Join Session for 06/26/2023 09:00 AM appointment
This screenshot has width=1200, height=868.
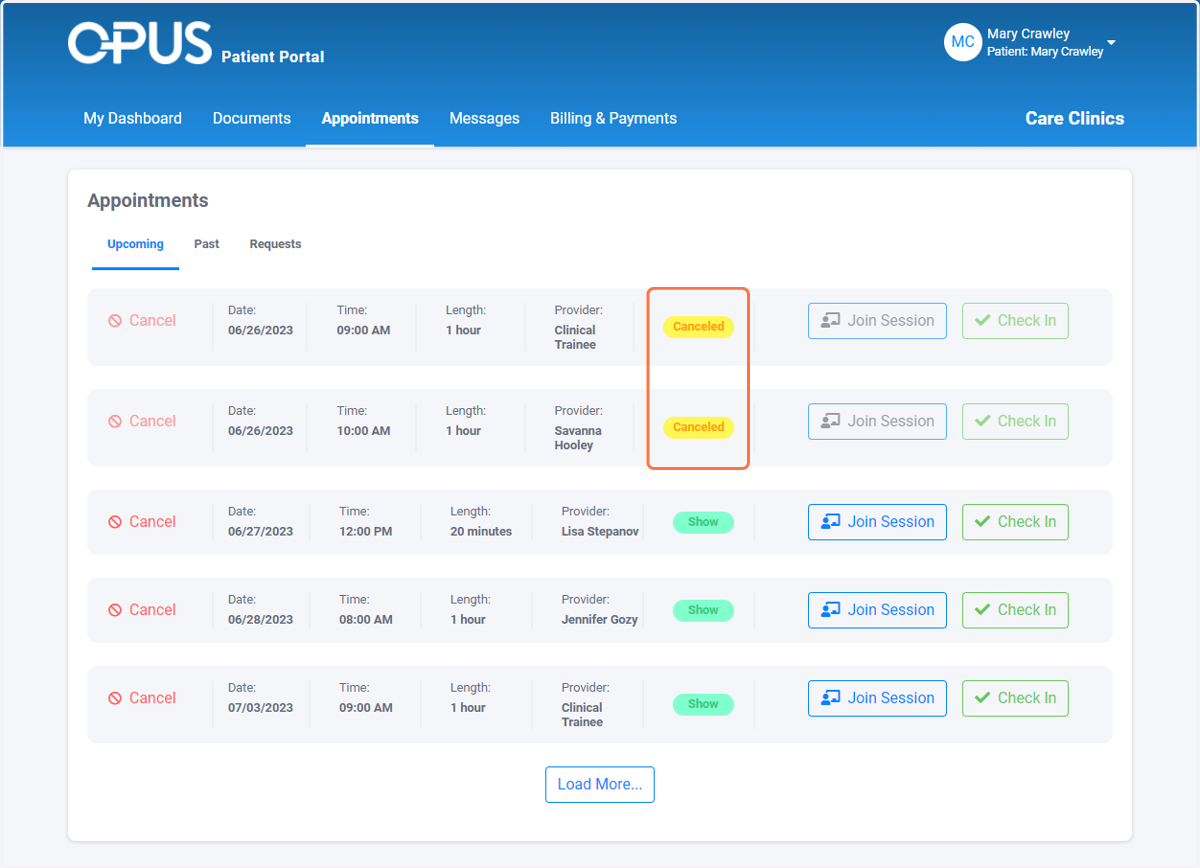[x=877, y=321]
